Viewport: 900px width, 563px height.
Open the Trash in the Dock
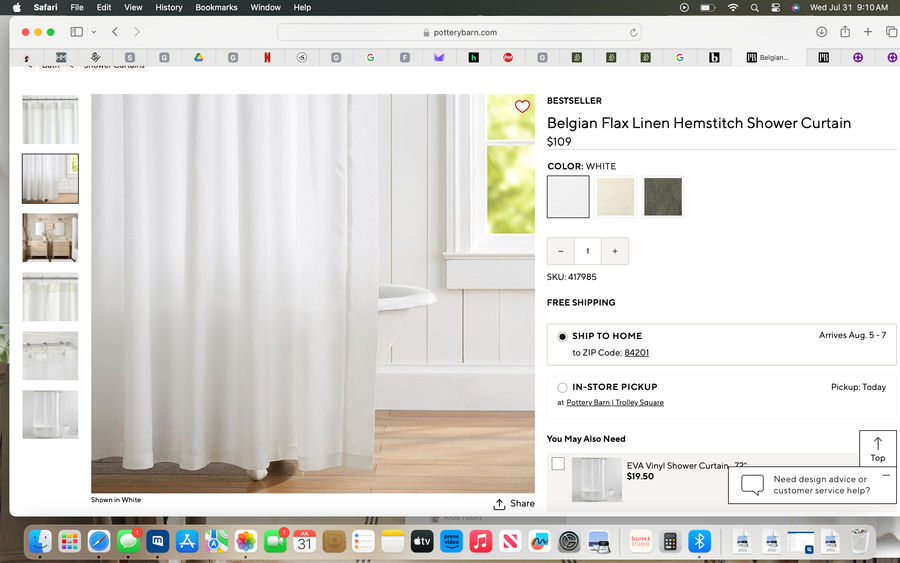859,541
